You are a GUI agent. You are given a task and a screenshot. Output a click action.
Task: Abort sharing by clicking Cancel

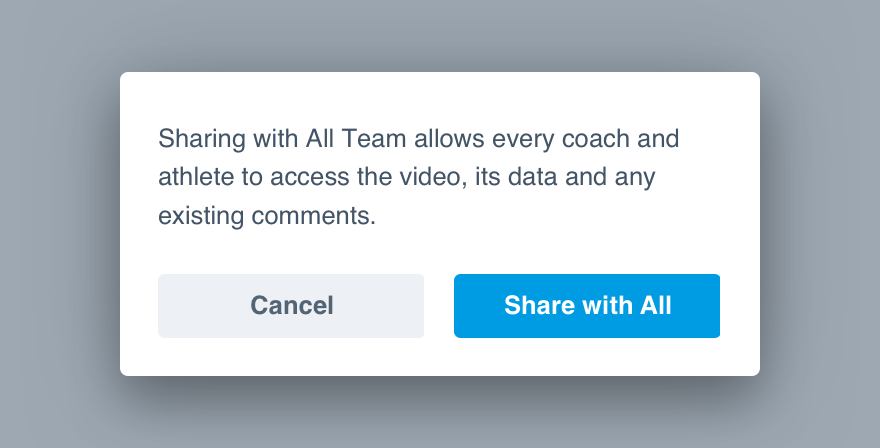coord(291,306)
